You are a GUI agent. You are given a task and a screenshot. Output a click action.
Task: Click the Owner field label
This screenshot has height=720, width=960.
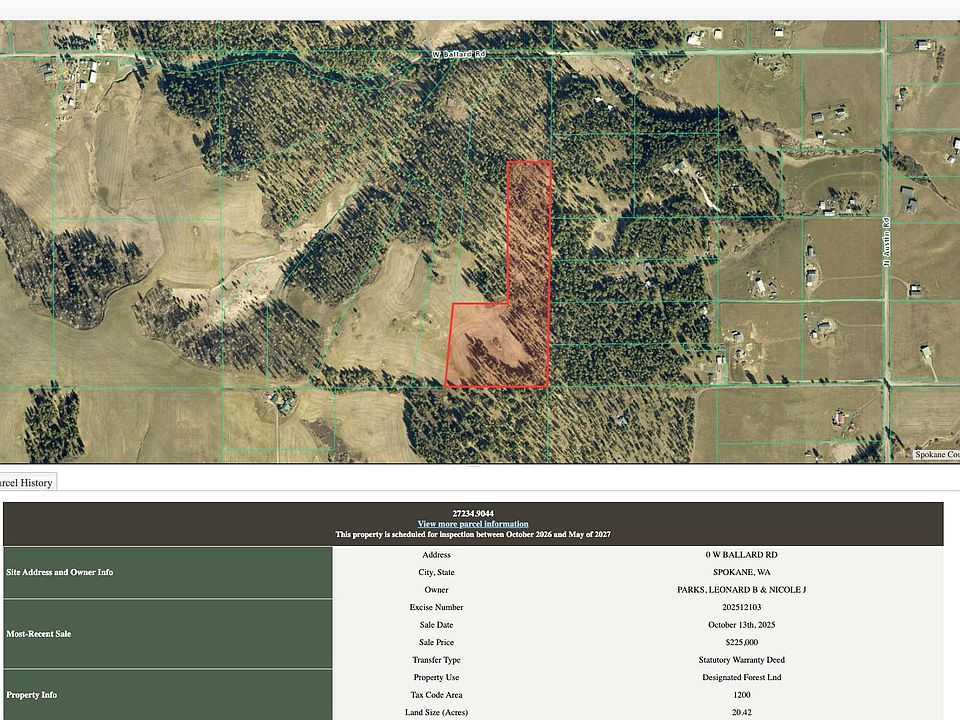coord(436,590)
